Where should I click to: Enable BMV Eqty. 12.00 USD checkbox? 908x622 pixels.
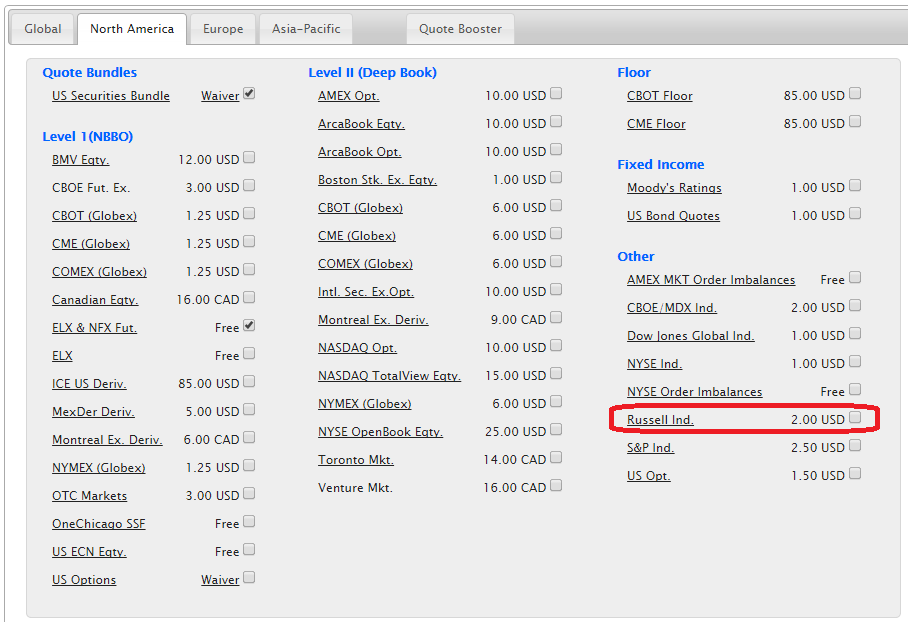[249, 157]
